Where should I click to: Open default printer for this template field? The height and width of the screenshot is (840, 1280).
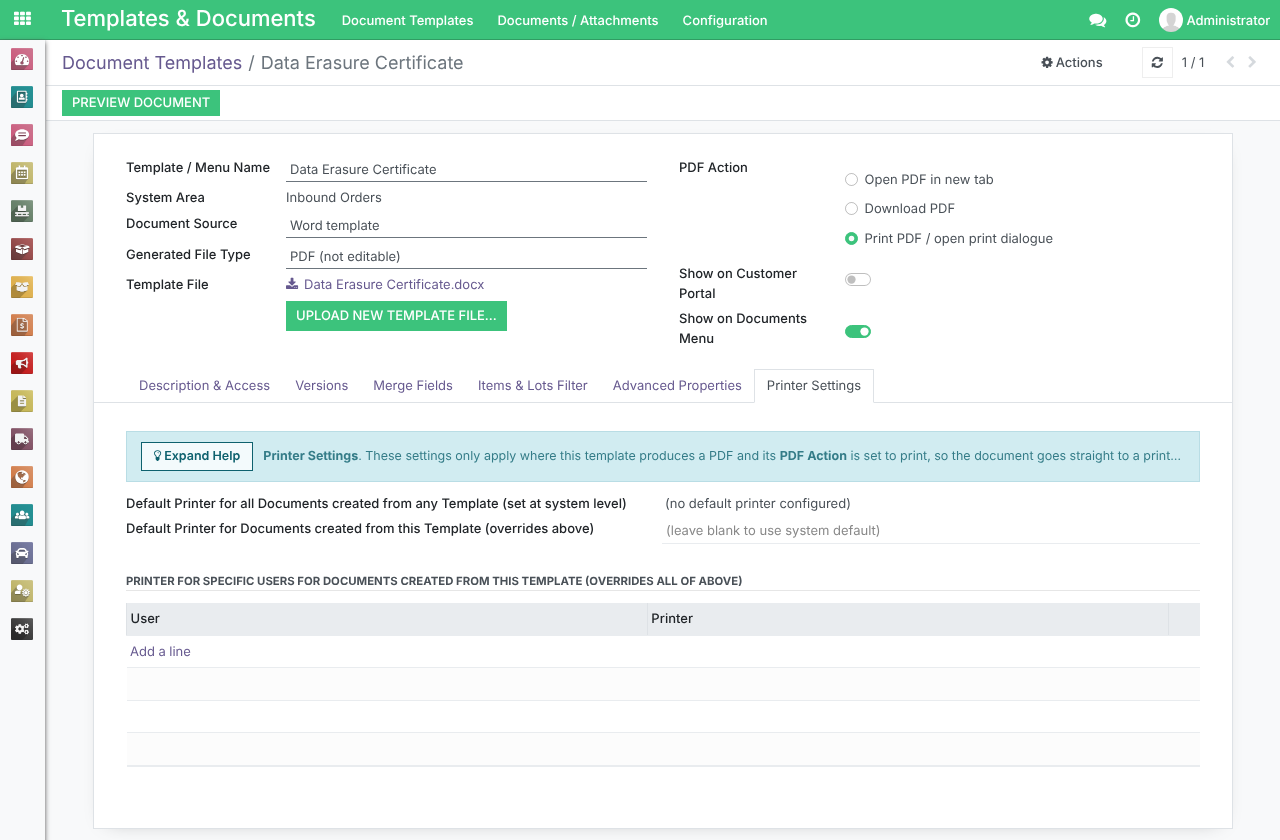click(931, 531)
